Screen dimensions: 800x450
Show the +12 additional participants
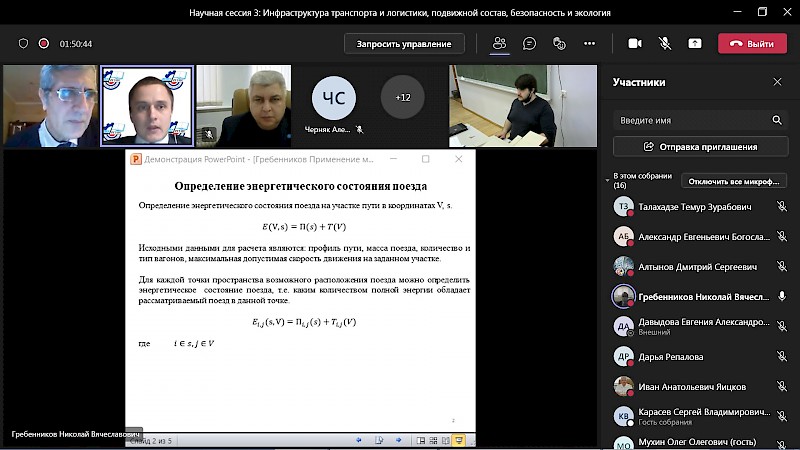click(x=402, y=98)
